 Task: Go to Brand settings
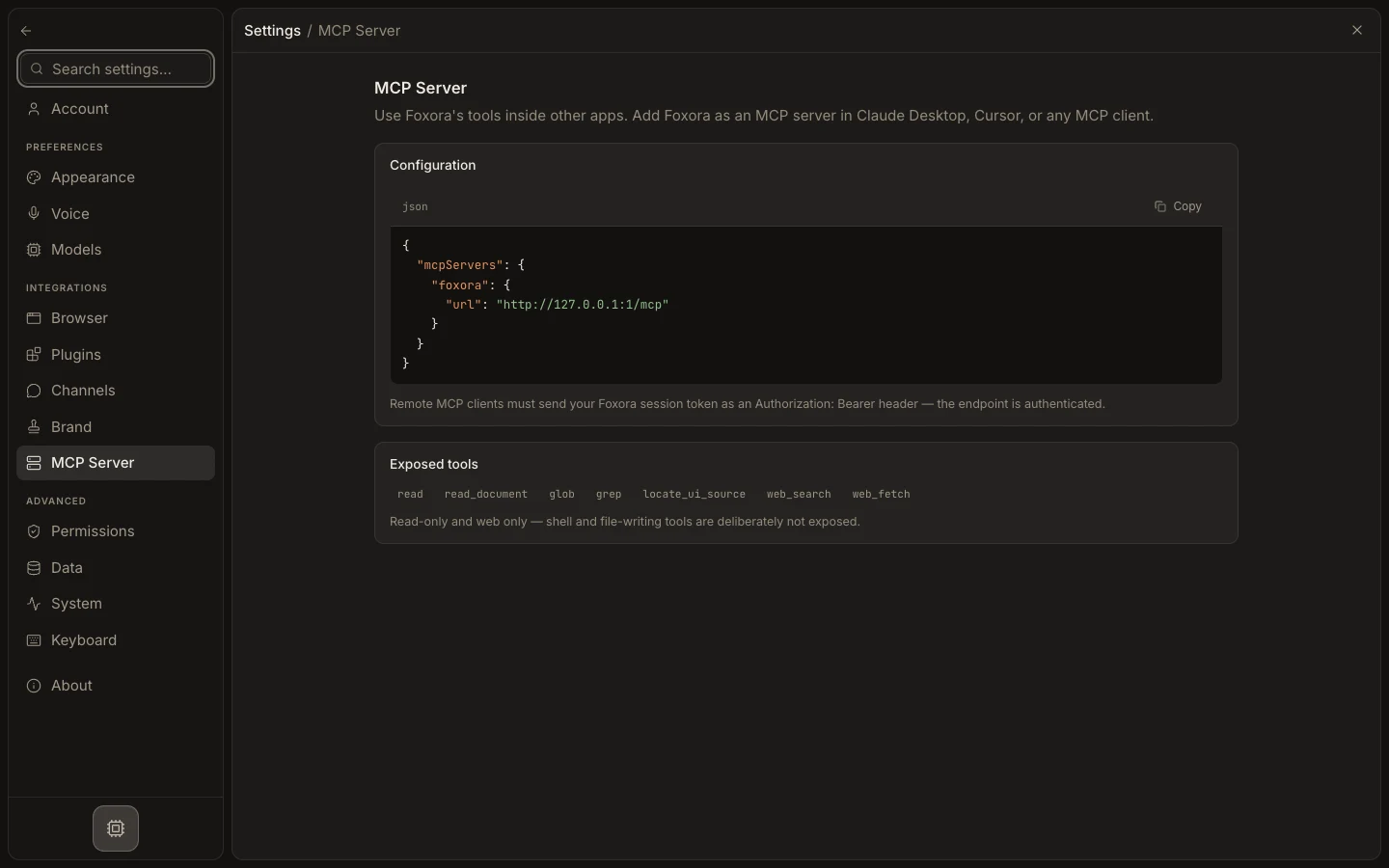click(116, 427)
